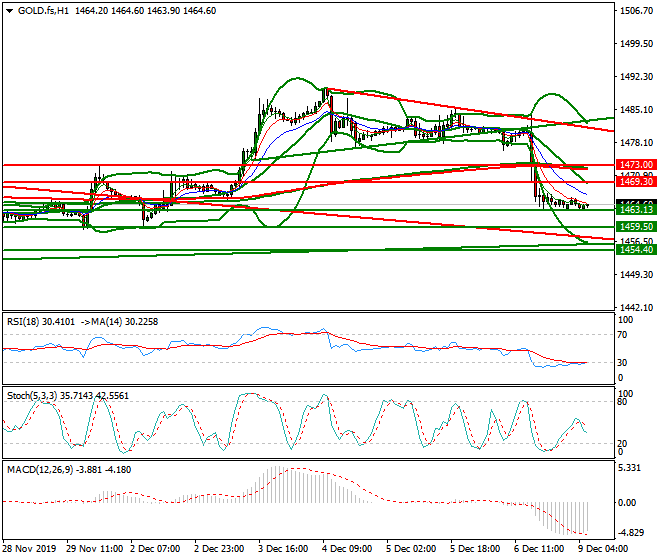660x560 pixels.
Task: Click the 3 Dec 16:00 time label
Action: point(283,549)
